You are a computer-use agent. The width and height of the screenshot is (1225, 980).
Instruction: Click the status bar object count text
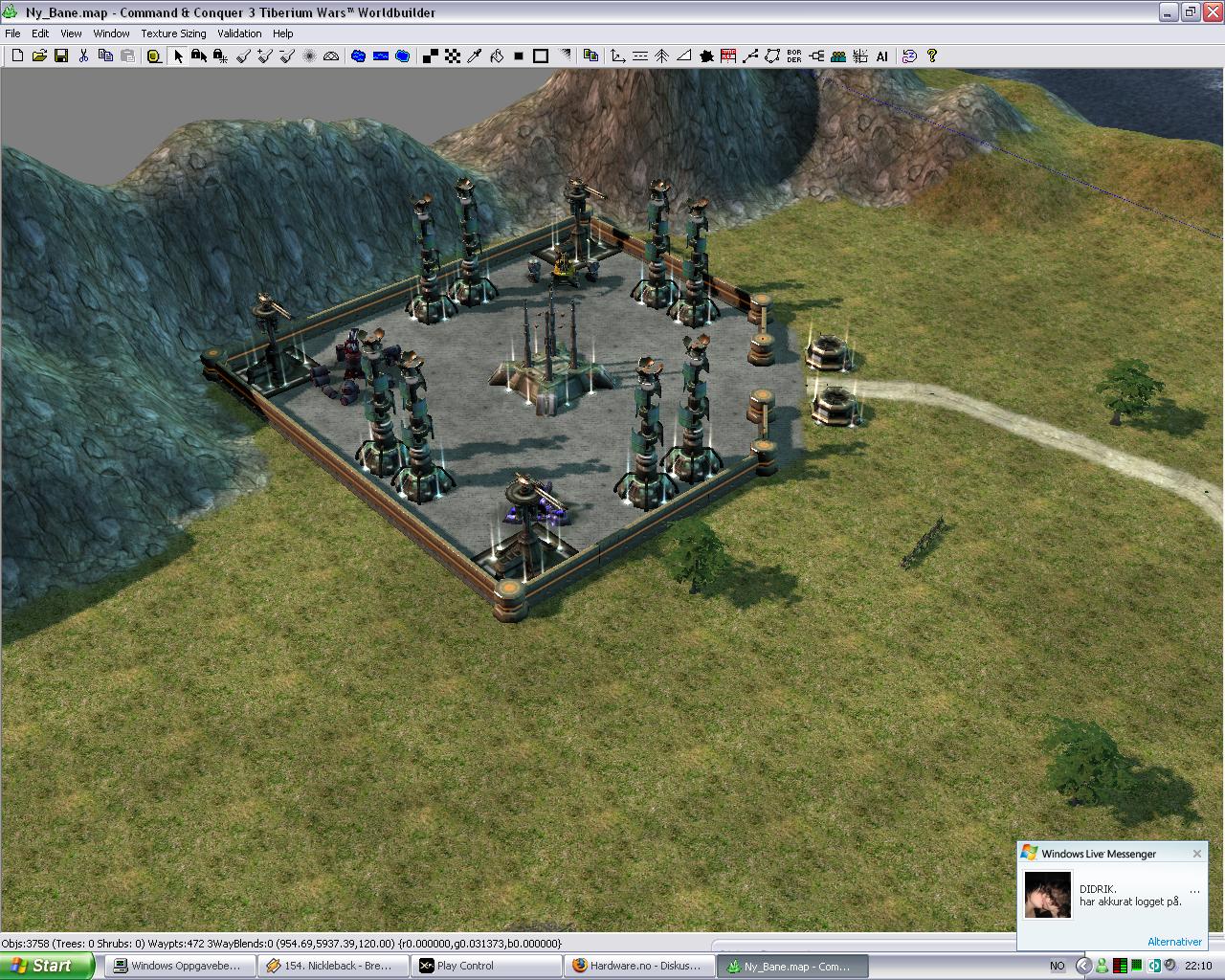pyautogui.click(x=282, y=943)
